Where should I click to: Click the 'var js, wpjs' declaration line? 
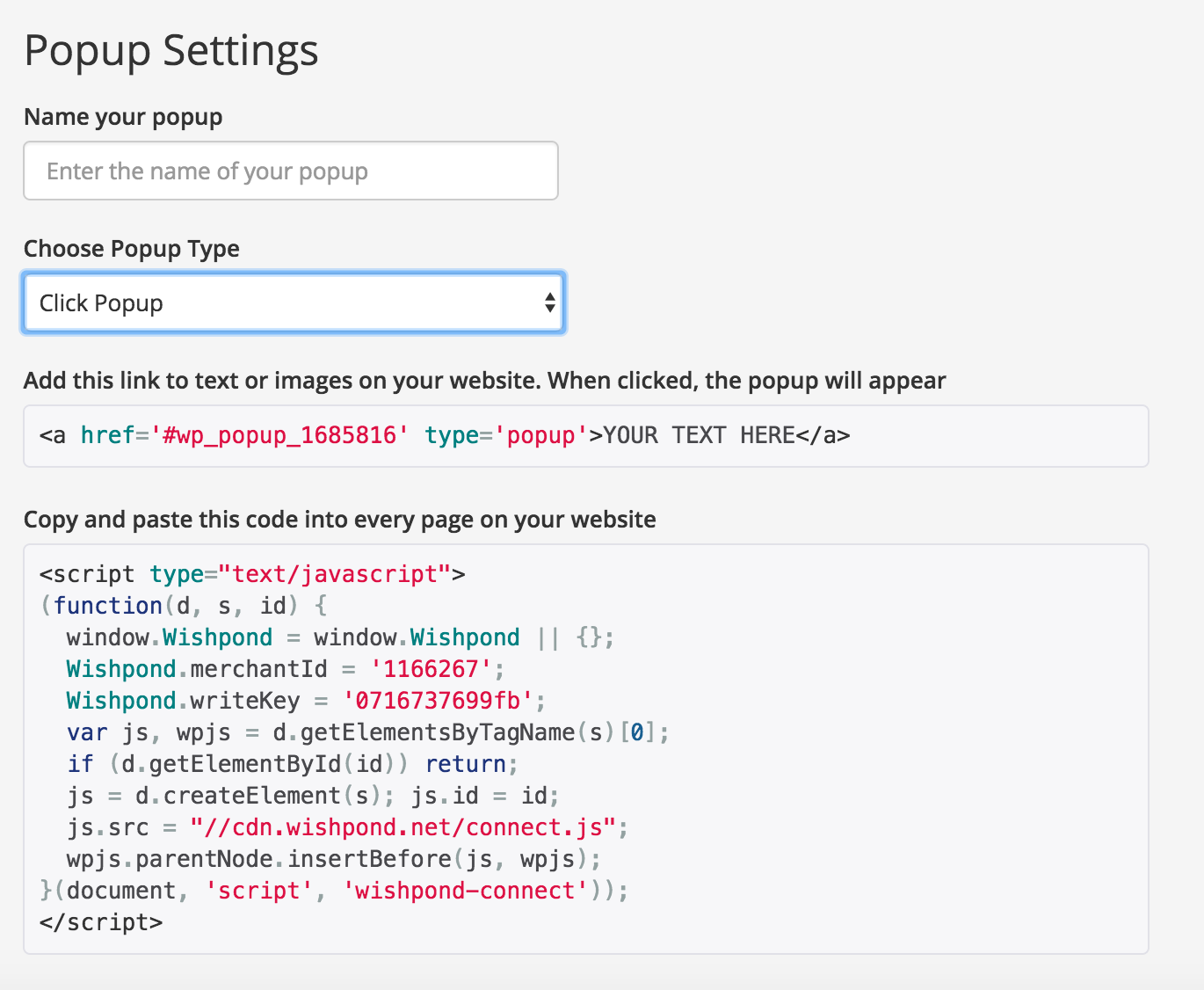(368, 732)
